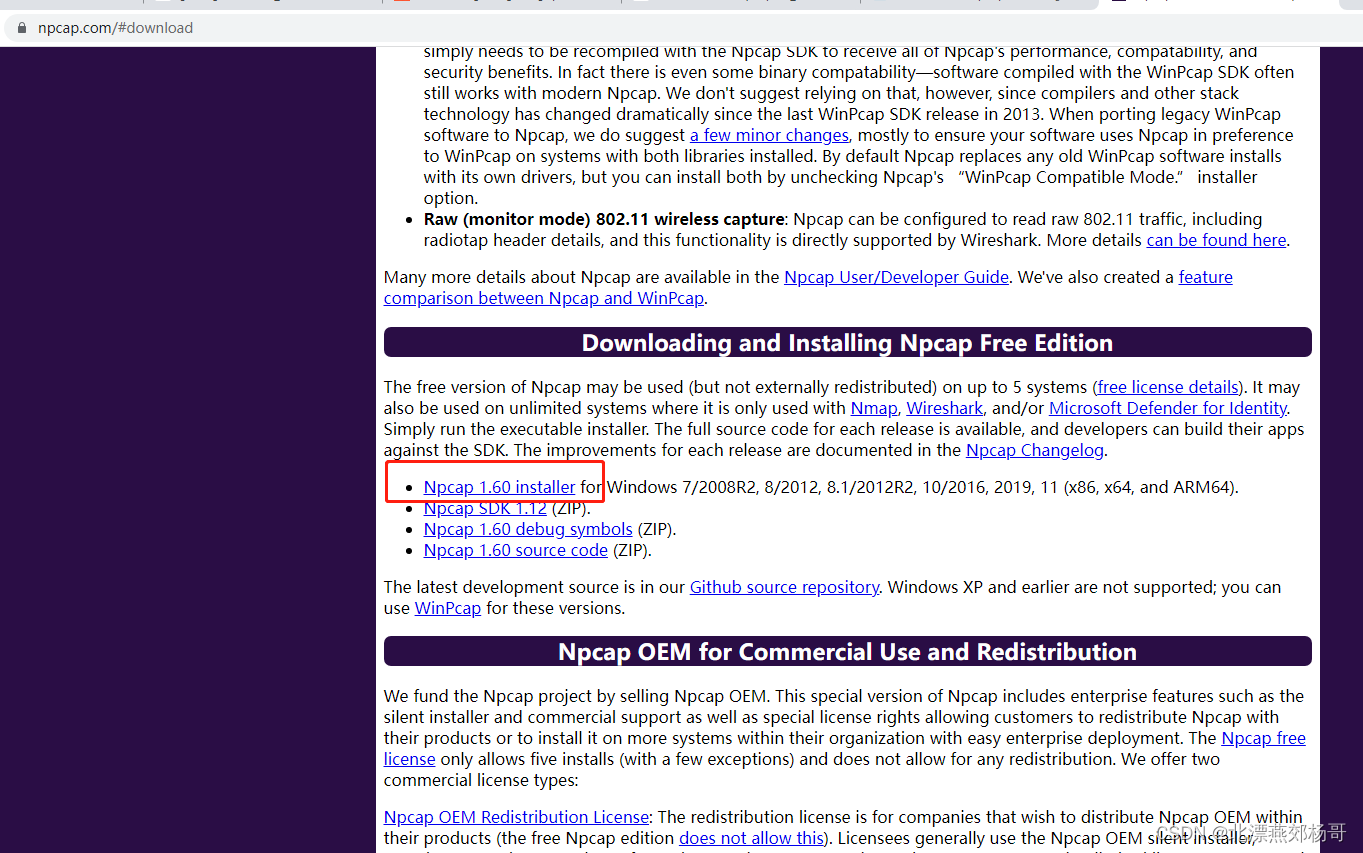This screenshot has width=1363, height=853.
Task: Open the Github source repository link
Action: tap(784, 587)
